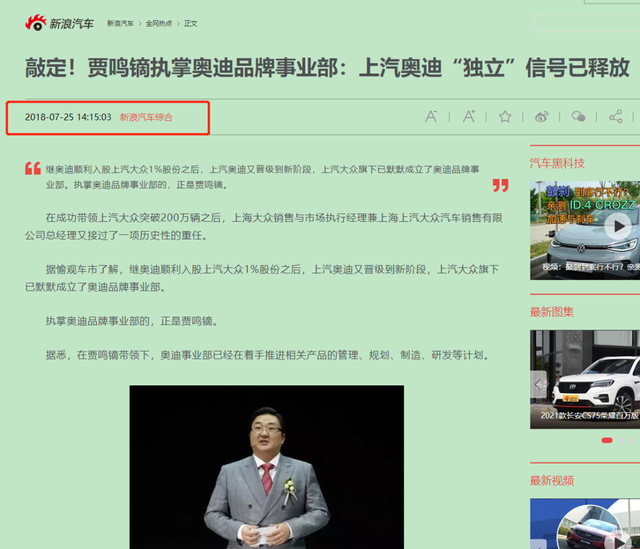The width and height of the screenshot is (640, 549).
Task: Click the paragraph starting 据愉观车市了解
Action: pyautogui.click(x=262, y=278)
